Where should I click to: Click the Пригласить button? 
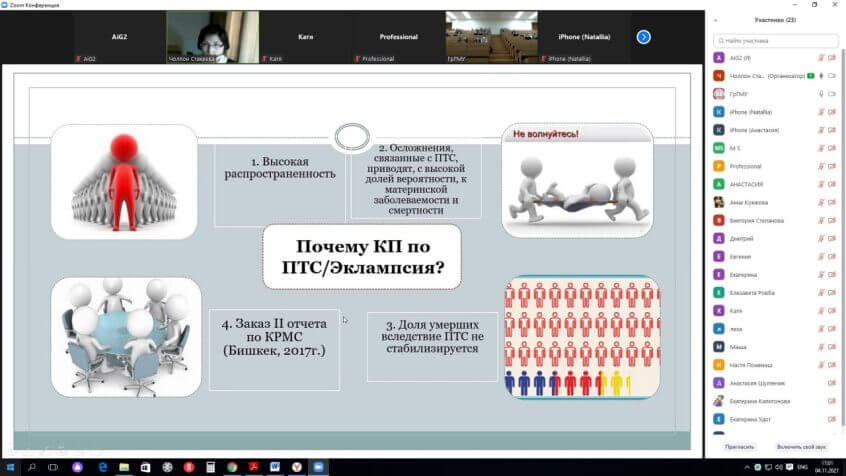coord(739,446)
